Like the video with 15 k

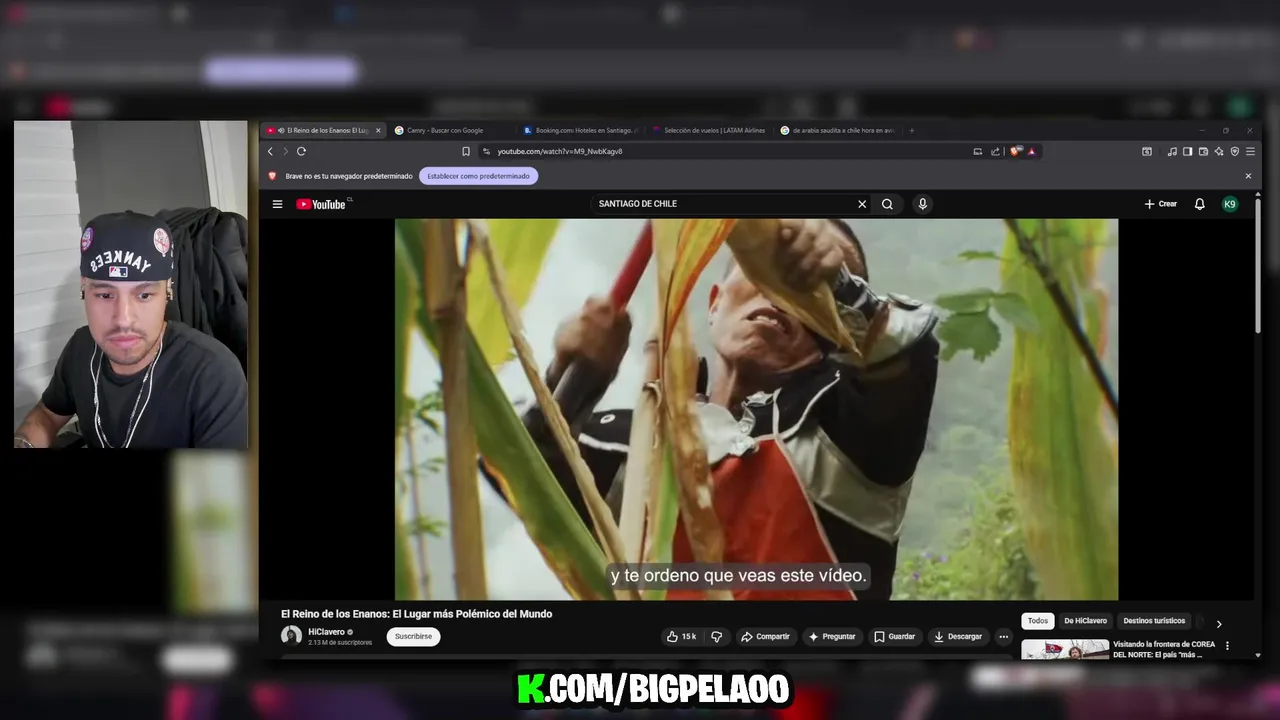682,636
